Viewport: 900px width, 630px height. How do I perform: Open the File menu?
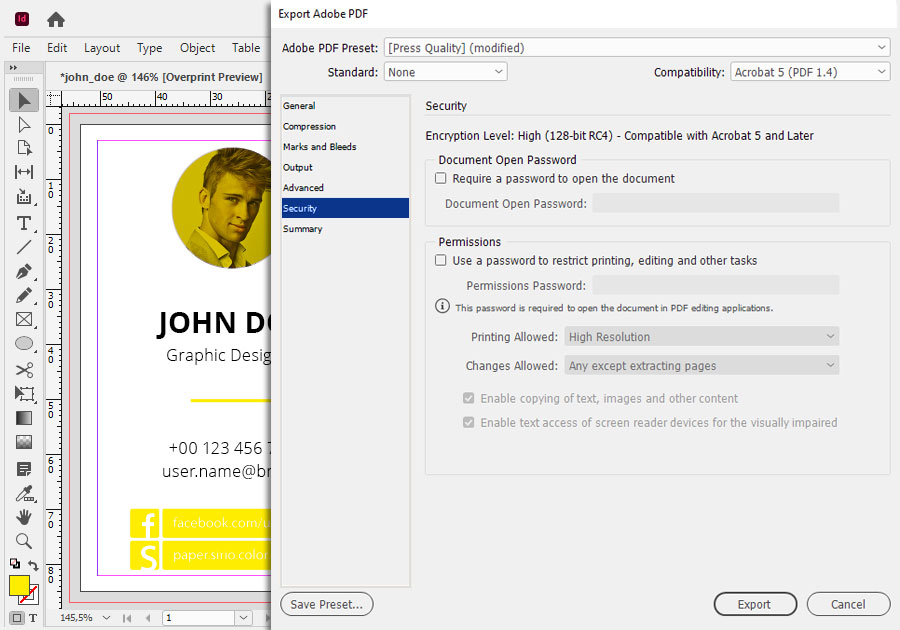[21, 48]
